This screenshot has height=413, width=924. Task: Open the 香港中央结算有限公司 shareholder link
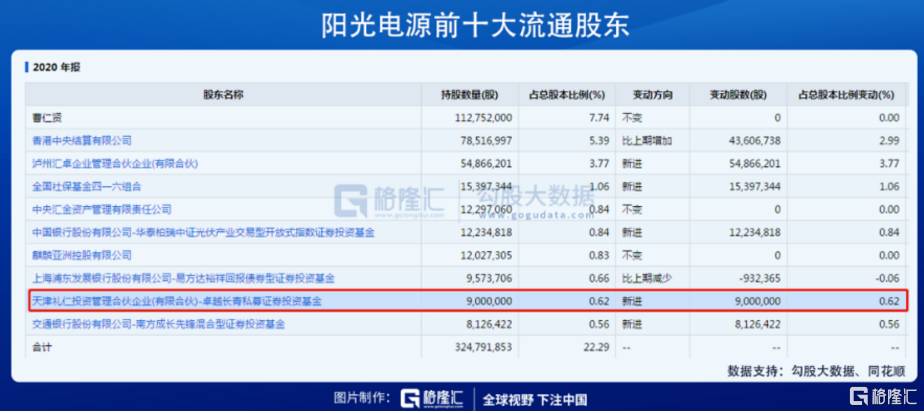point(81,141)
